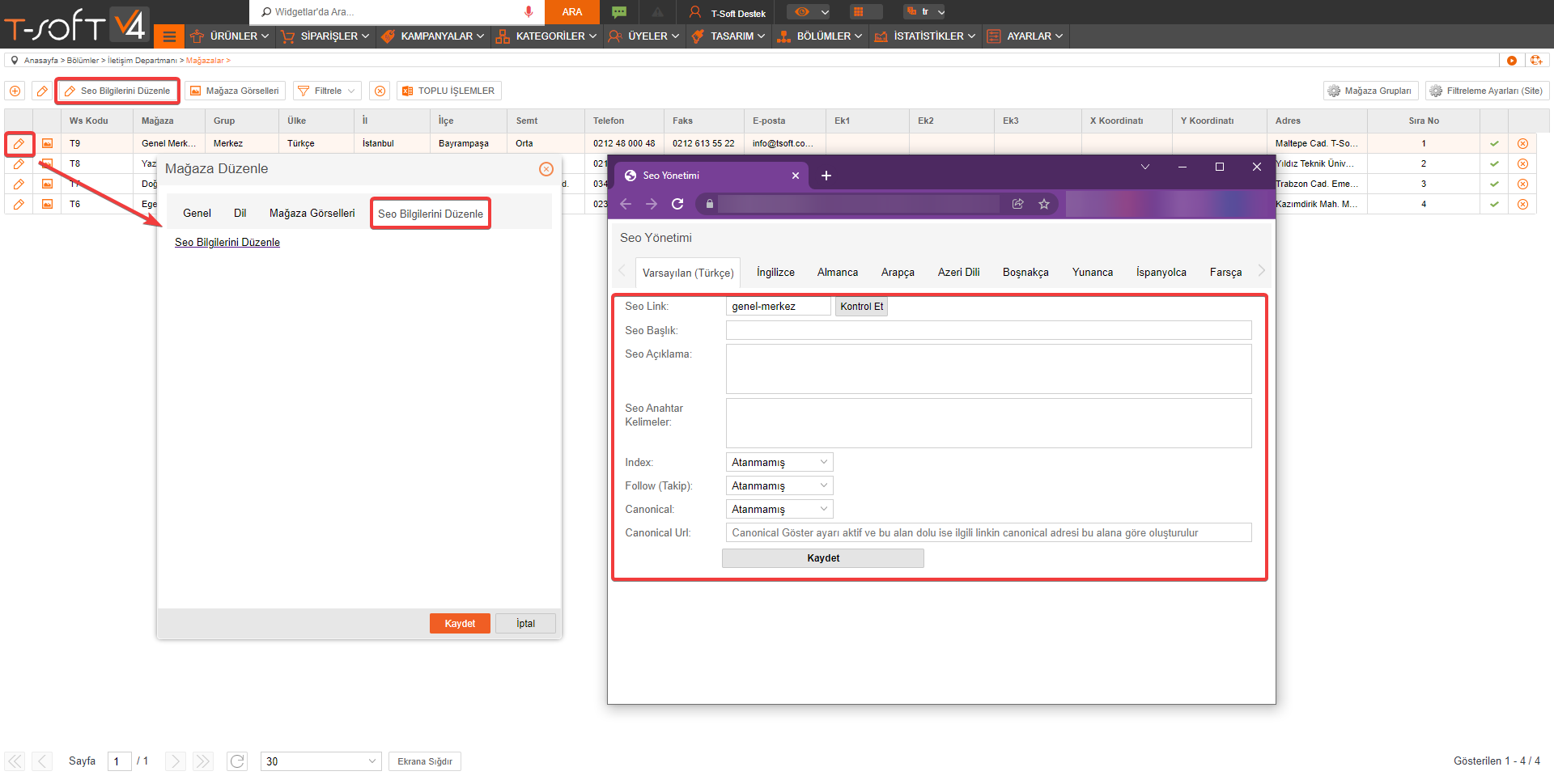Image resolution: width=1554 pixels, height=784 pixels.
Task: Open the Follow (Takip) dropdown
Action: tap(779, 485)
